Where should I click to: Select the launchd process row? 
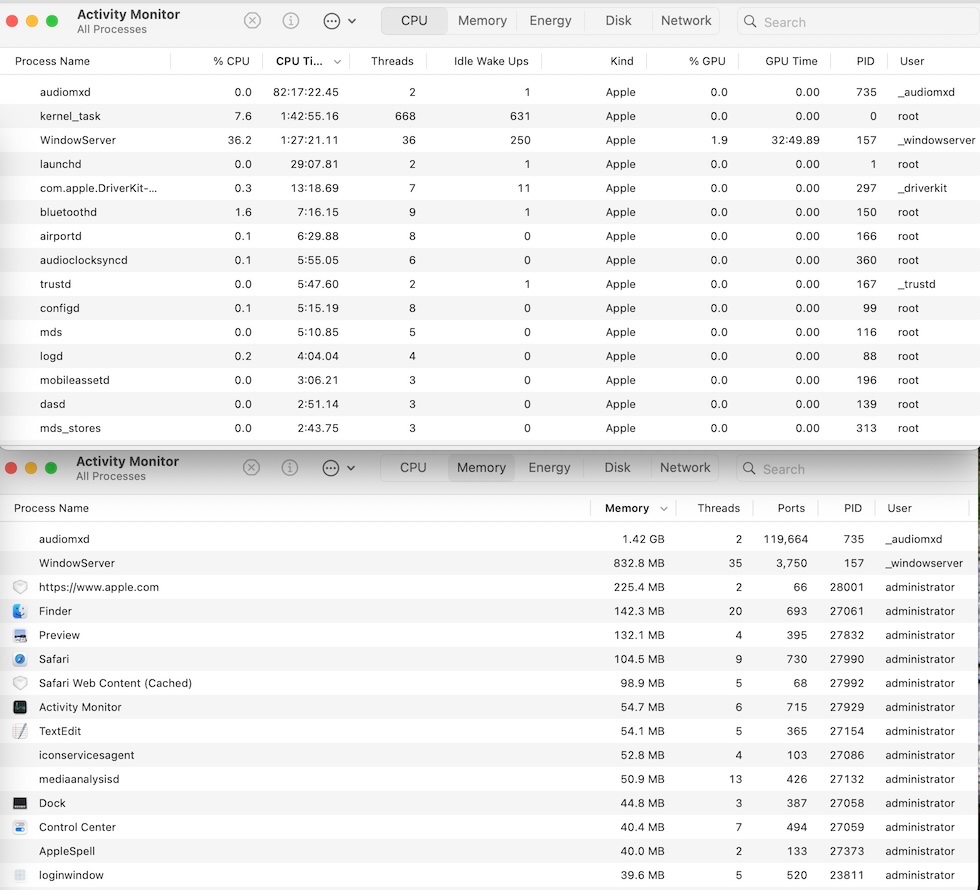point(490,164)
